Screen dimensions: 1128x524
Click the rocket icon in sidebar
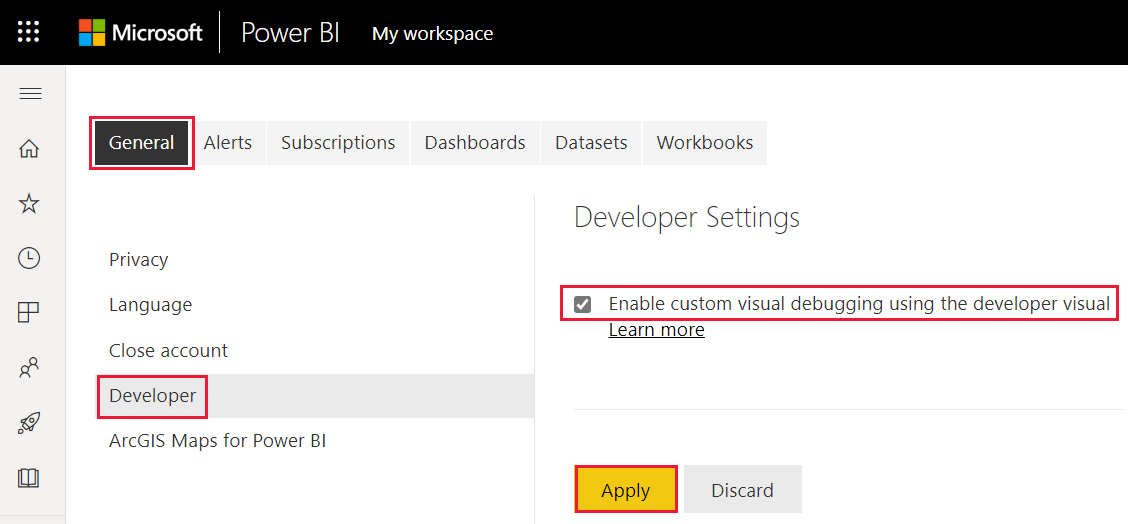30,423
